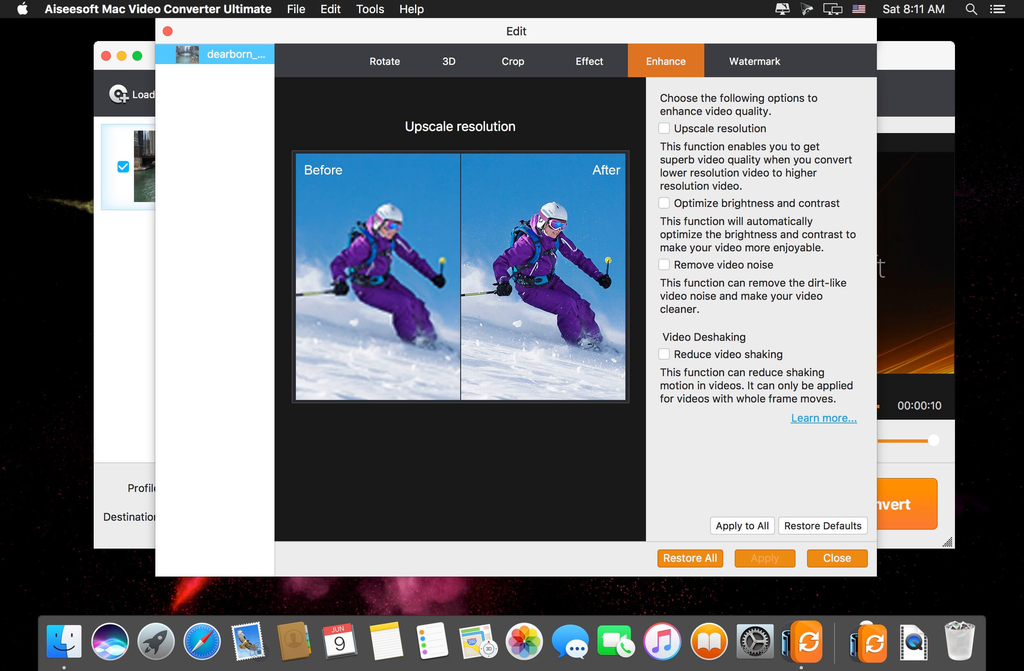Open the Tools menu

click(x=370, y=9)
